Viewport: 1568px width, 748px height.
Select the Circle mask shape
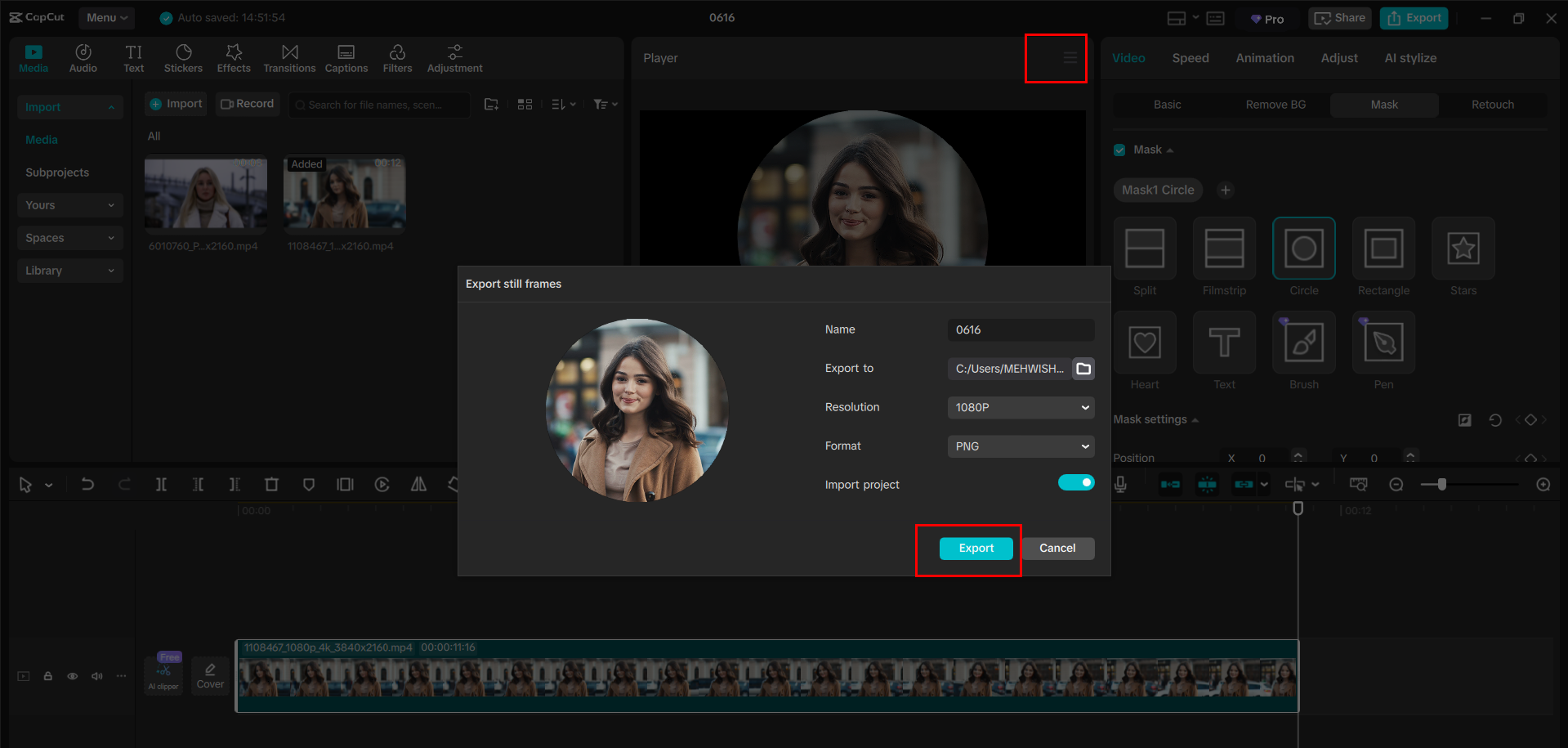(x=1303, y=248)
